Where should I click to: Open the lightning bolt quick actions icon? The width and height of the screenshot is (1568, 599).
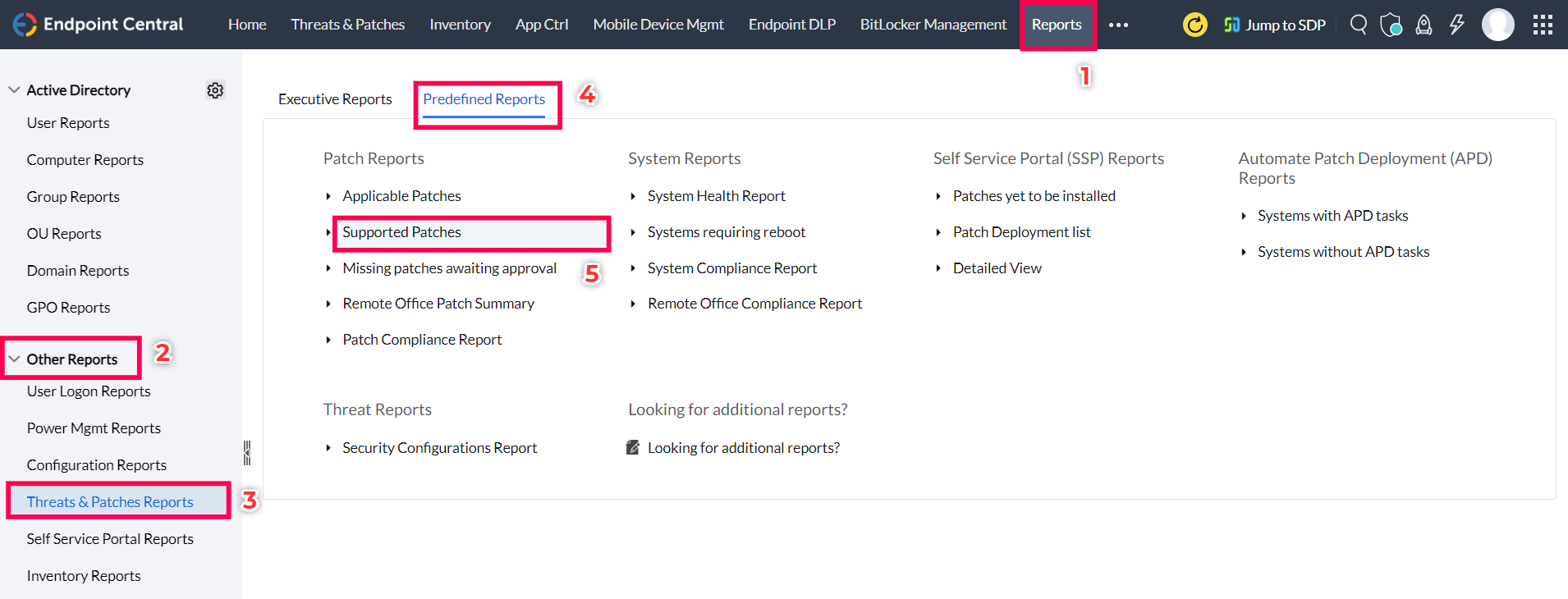1457,25
